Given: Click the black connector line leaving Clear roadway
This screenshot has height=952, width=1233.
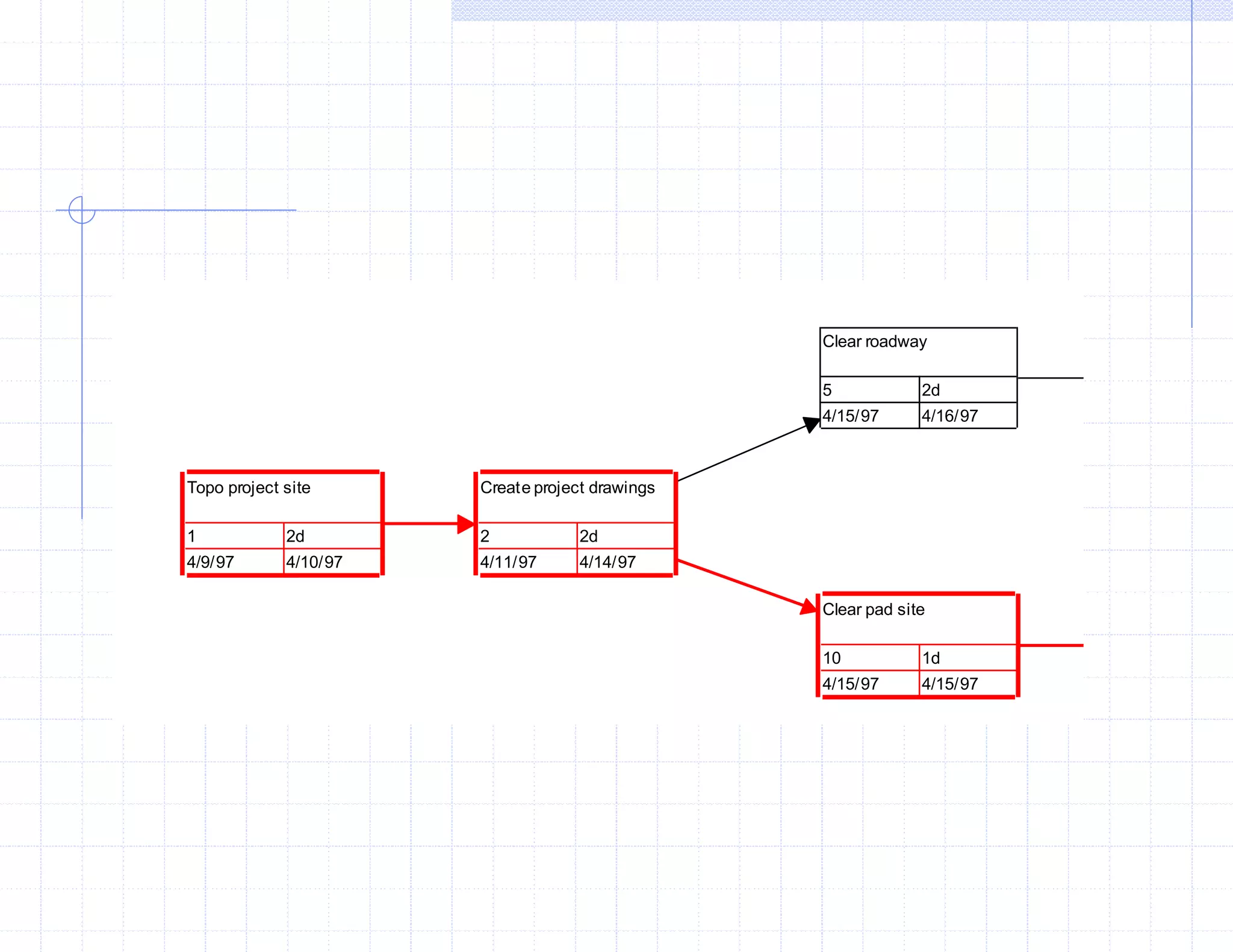Looking at the screenshot, I should click(x=1051, y=378).
